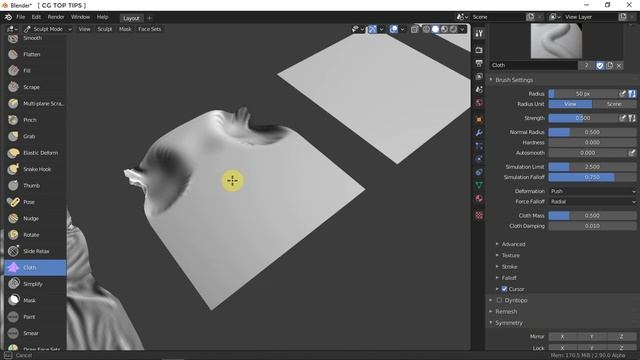Viewport: 640px width, 360px height.
Task: Open Active Tool properties tab
Action: [479, 34]
